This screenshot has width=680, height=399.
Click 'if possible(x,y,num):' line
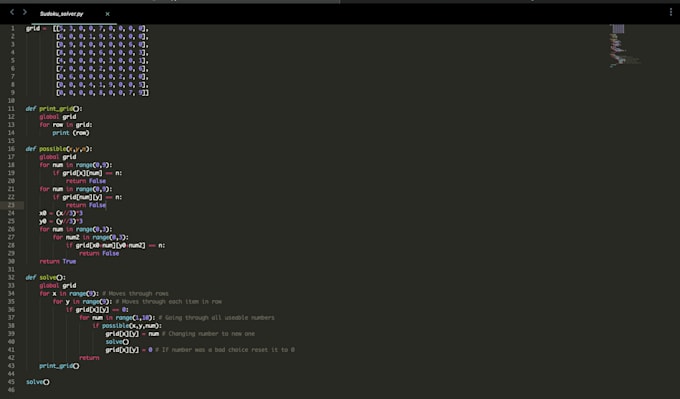127,326
